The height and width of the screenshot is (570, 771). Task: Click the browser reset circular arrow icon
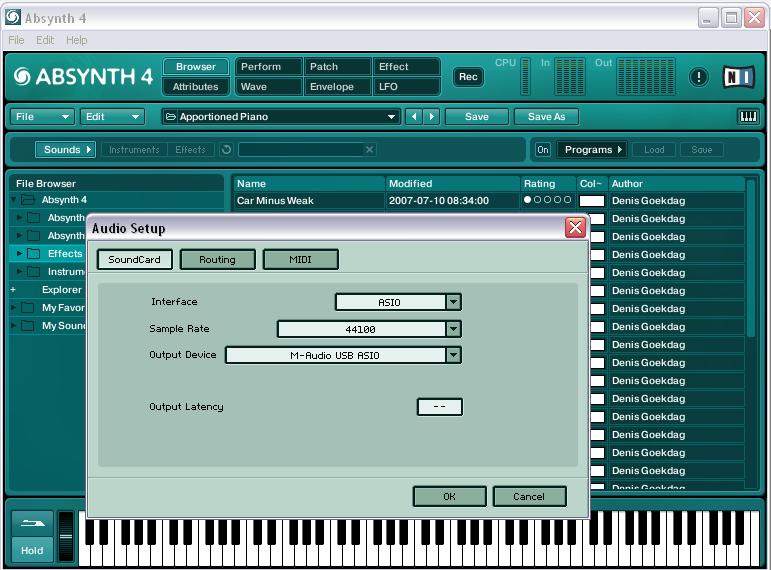226,150
